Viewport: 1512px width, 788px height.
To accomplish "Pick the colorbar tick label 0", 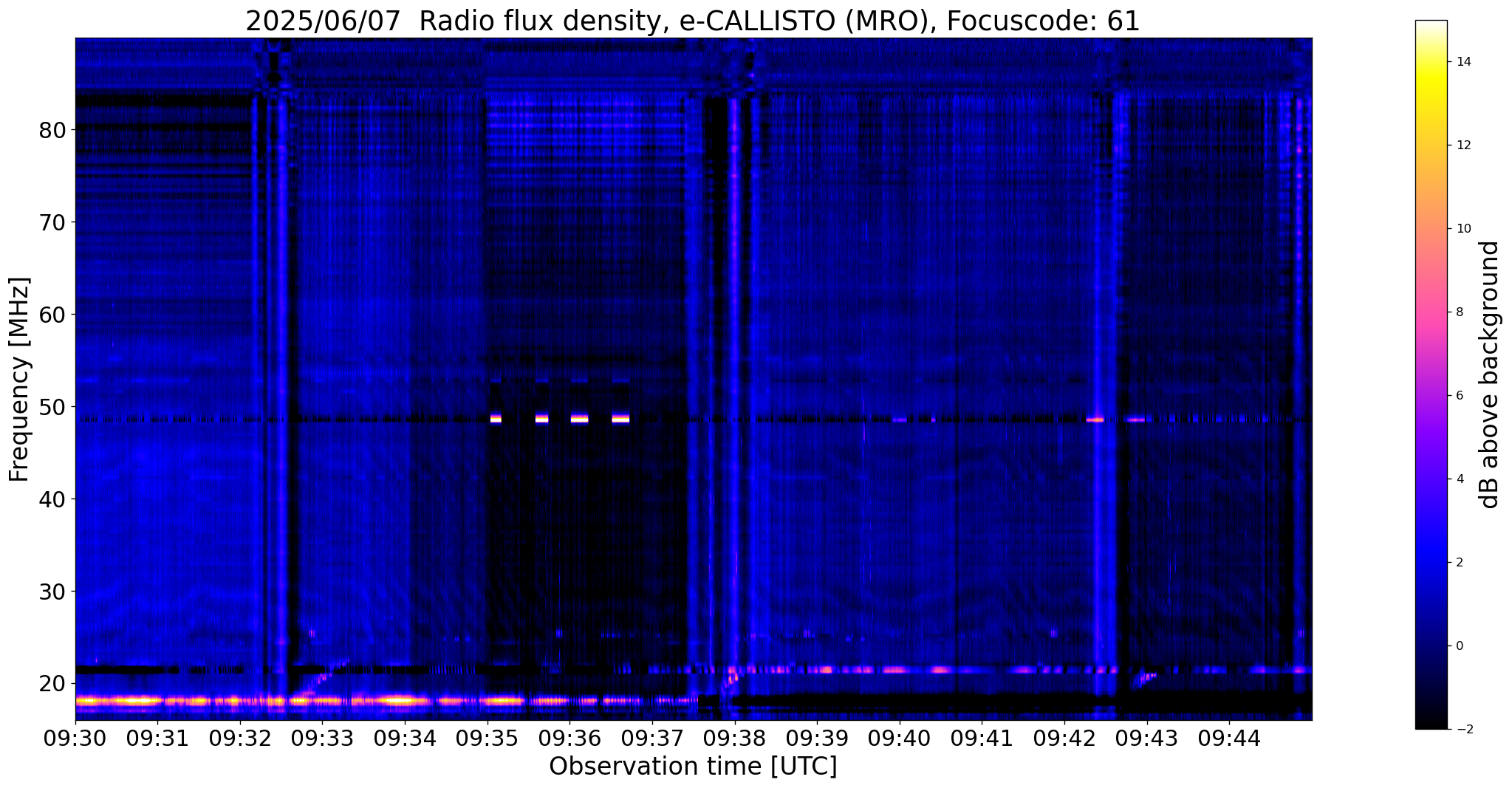I will pyautogui.click(x=1458, y=646).
